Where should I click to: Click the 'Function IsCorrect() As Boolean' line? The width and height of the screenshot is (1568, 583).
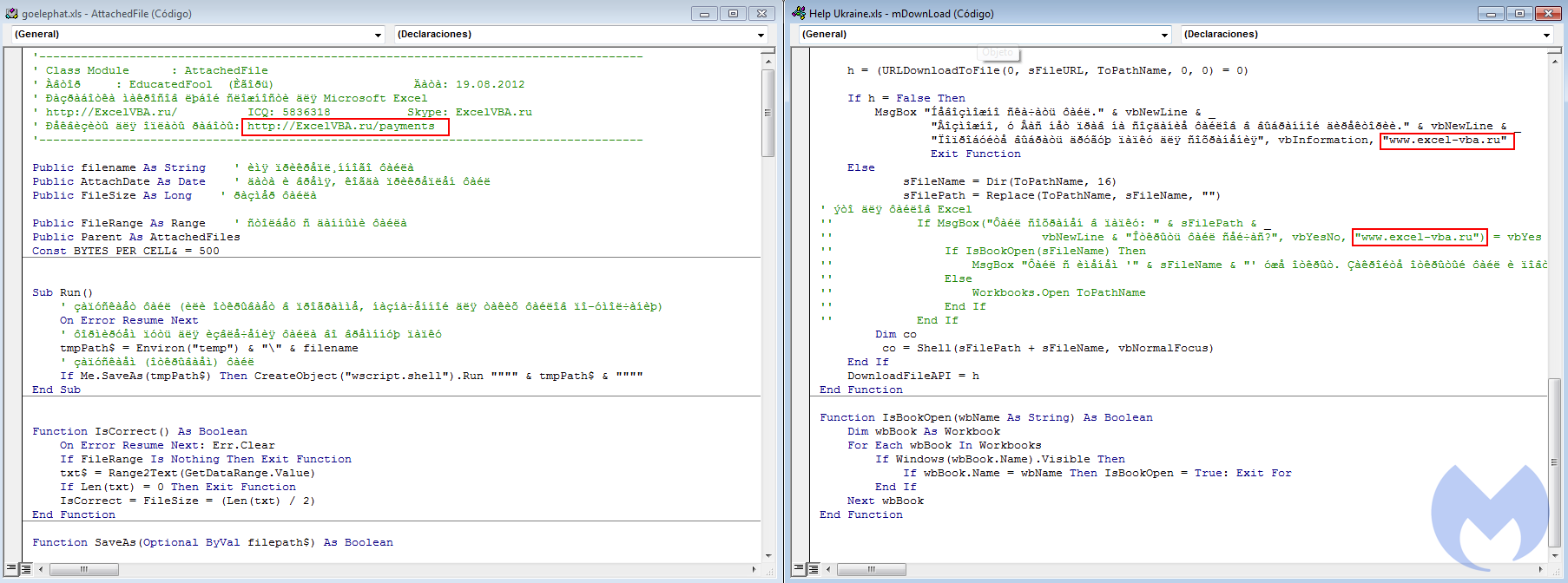pos(140,431)
